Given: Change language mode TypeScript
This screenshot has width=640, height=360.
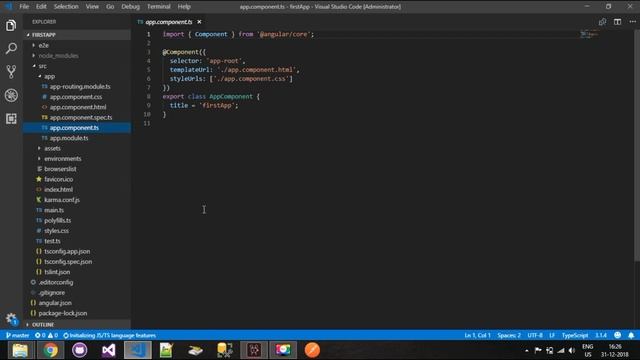Looking at the screenshot, I should [575, 335].
